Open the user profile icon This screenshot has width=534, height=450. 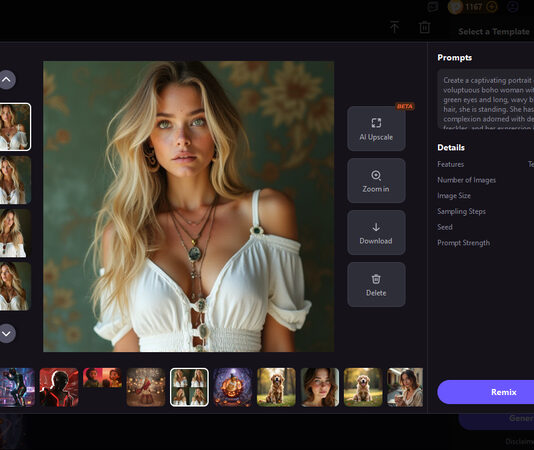click(513, 6)
